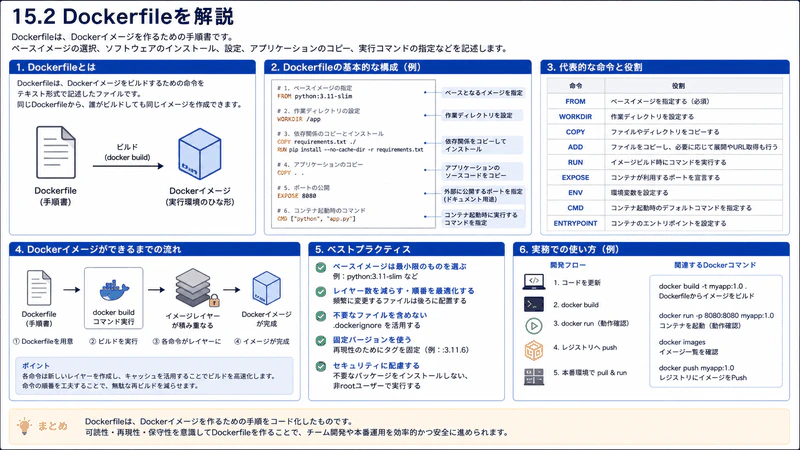Click the 作業ディレクトリを設定 annotation label

(x=483, y=116)
